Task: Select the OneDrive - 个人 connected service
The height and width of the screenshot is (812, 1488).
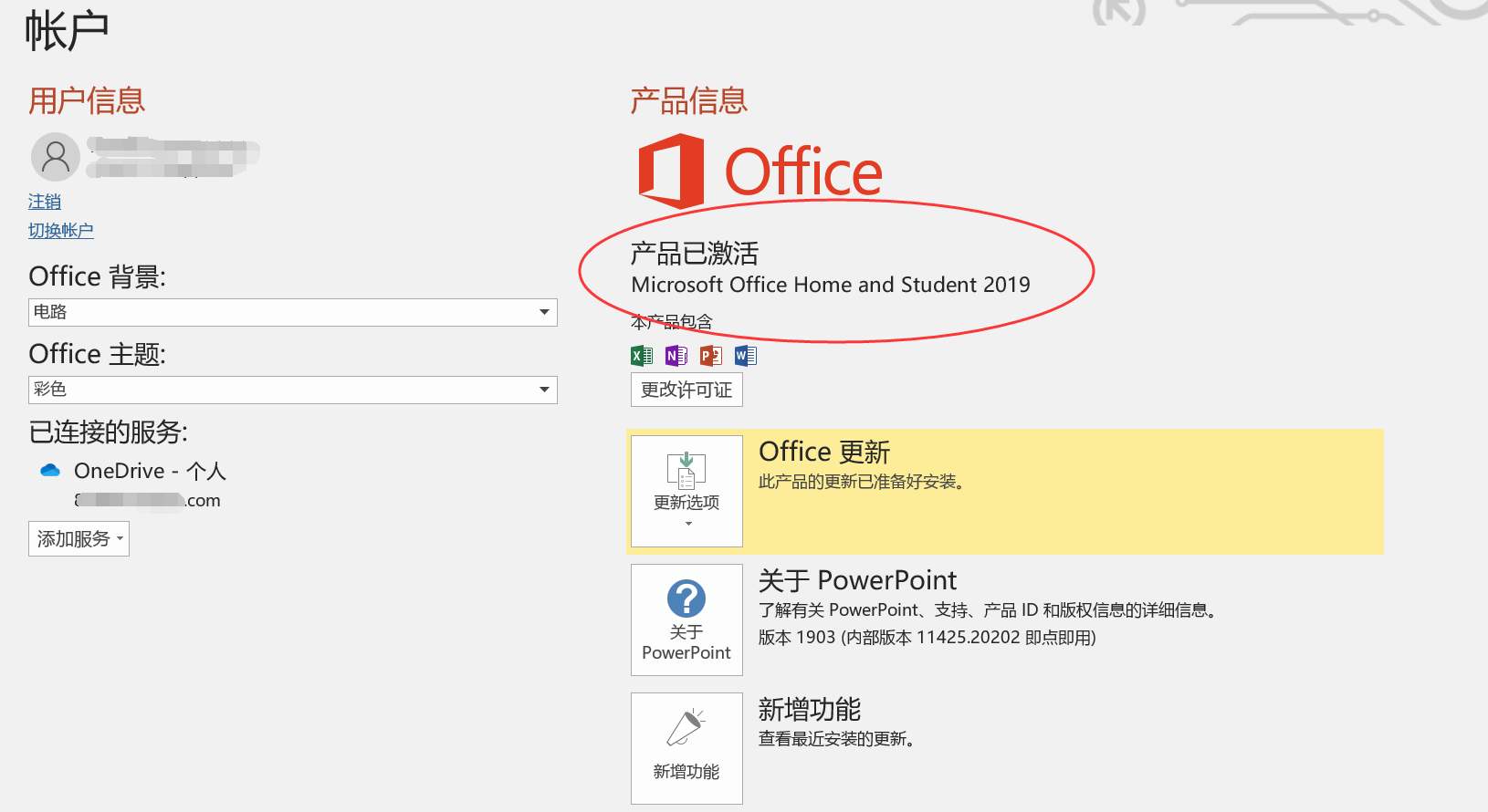Action: coord(150,471)
